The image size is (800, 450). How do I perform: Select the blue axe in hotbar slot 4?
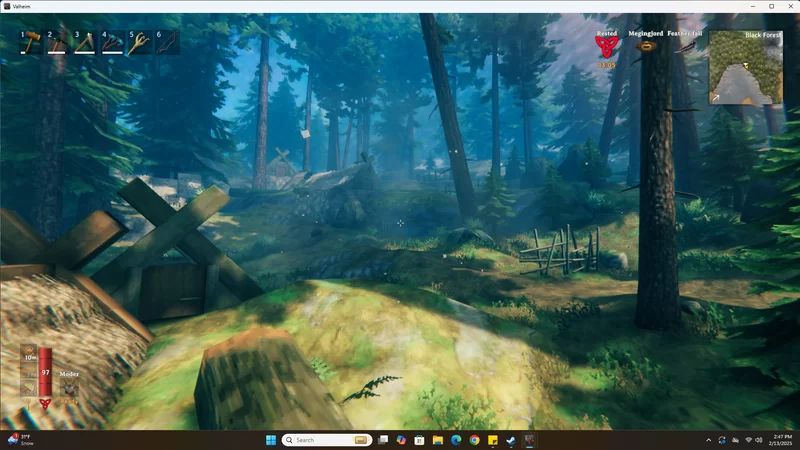(112, 42)
